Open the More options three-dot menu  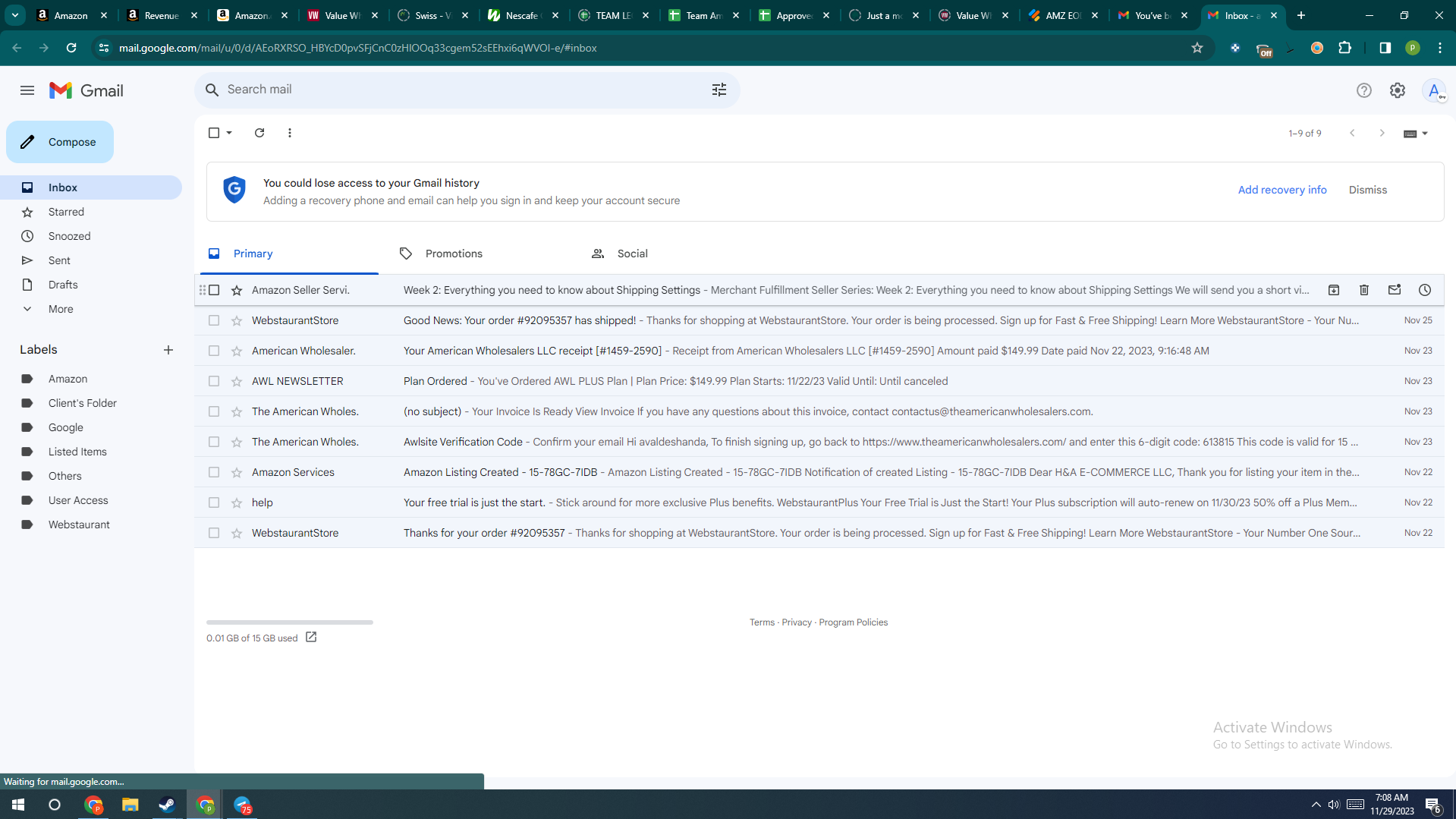coord(290,133)
